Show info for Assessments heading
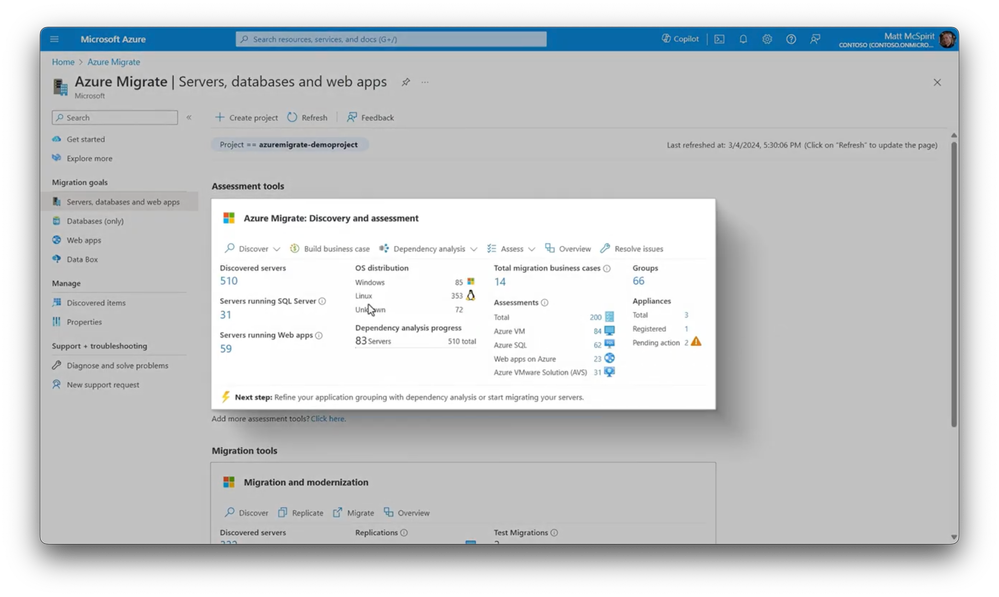999x597 pixels. [x=545, y=303]
